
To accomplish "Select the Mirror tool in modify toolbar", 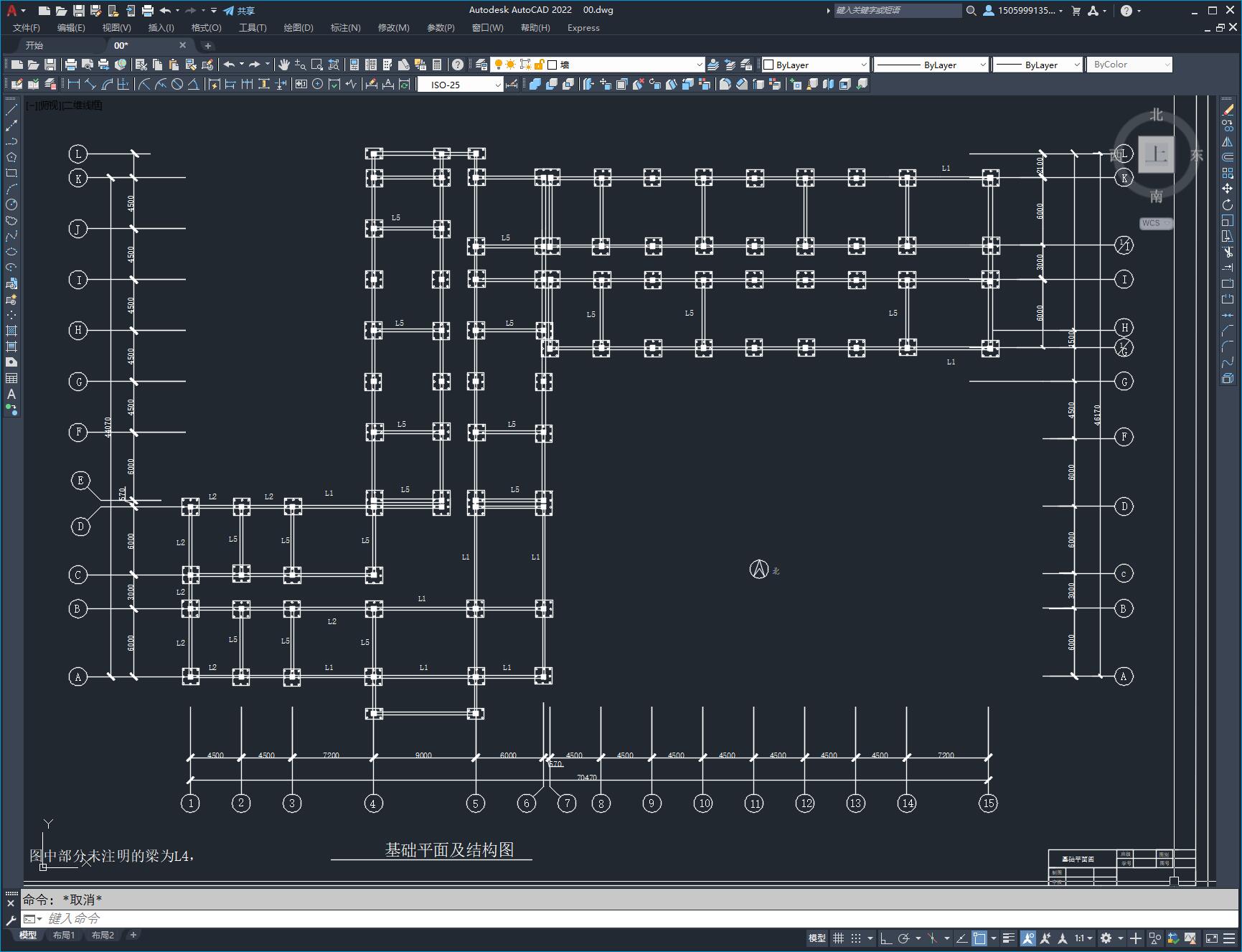I will [x=1228, y=141].
